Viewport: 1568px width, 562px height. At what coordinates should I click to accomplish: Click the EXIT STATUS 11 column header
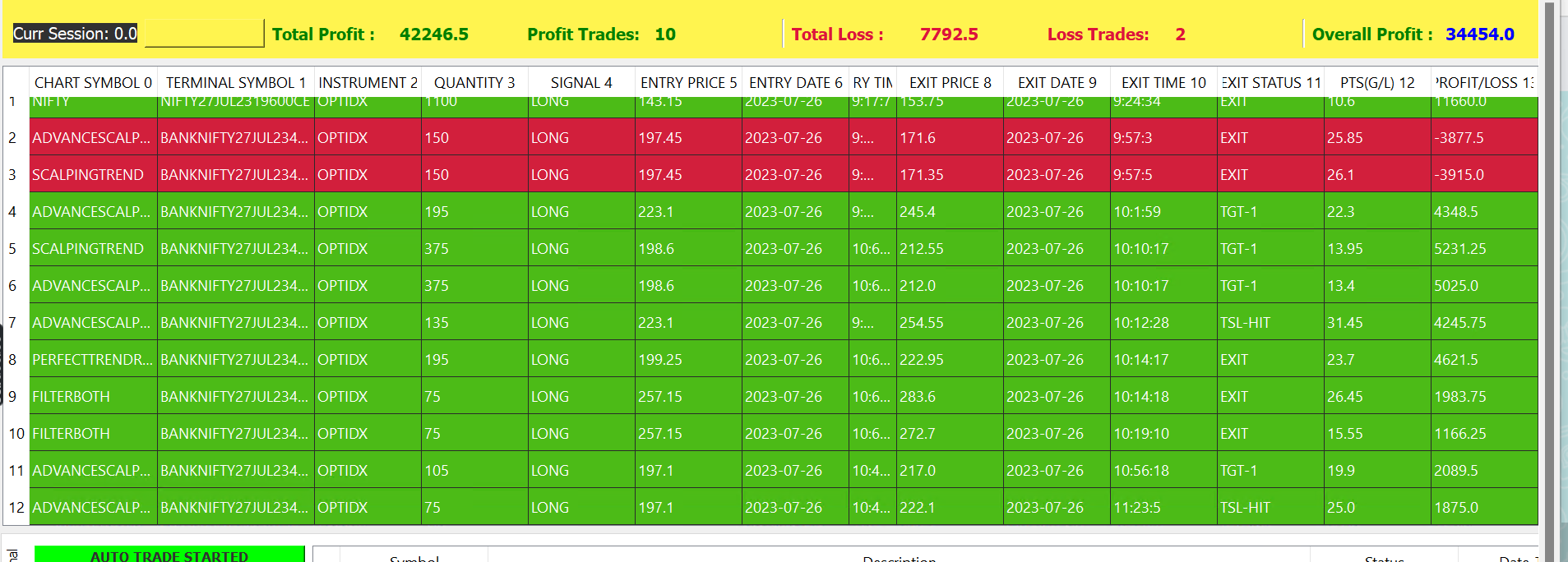pos(1270,82)
